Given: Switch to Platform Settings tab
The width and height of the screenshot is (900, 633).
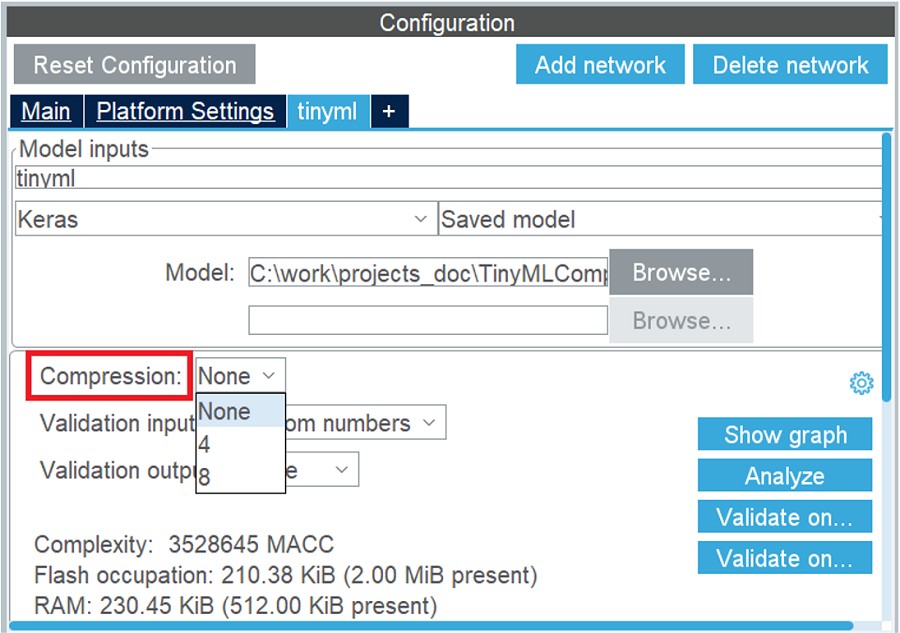Looking at the screenshot, I should (185, 111).
